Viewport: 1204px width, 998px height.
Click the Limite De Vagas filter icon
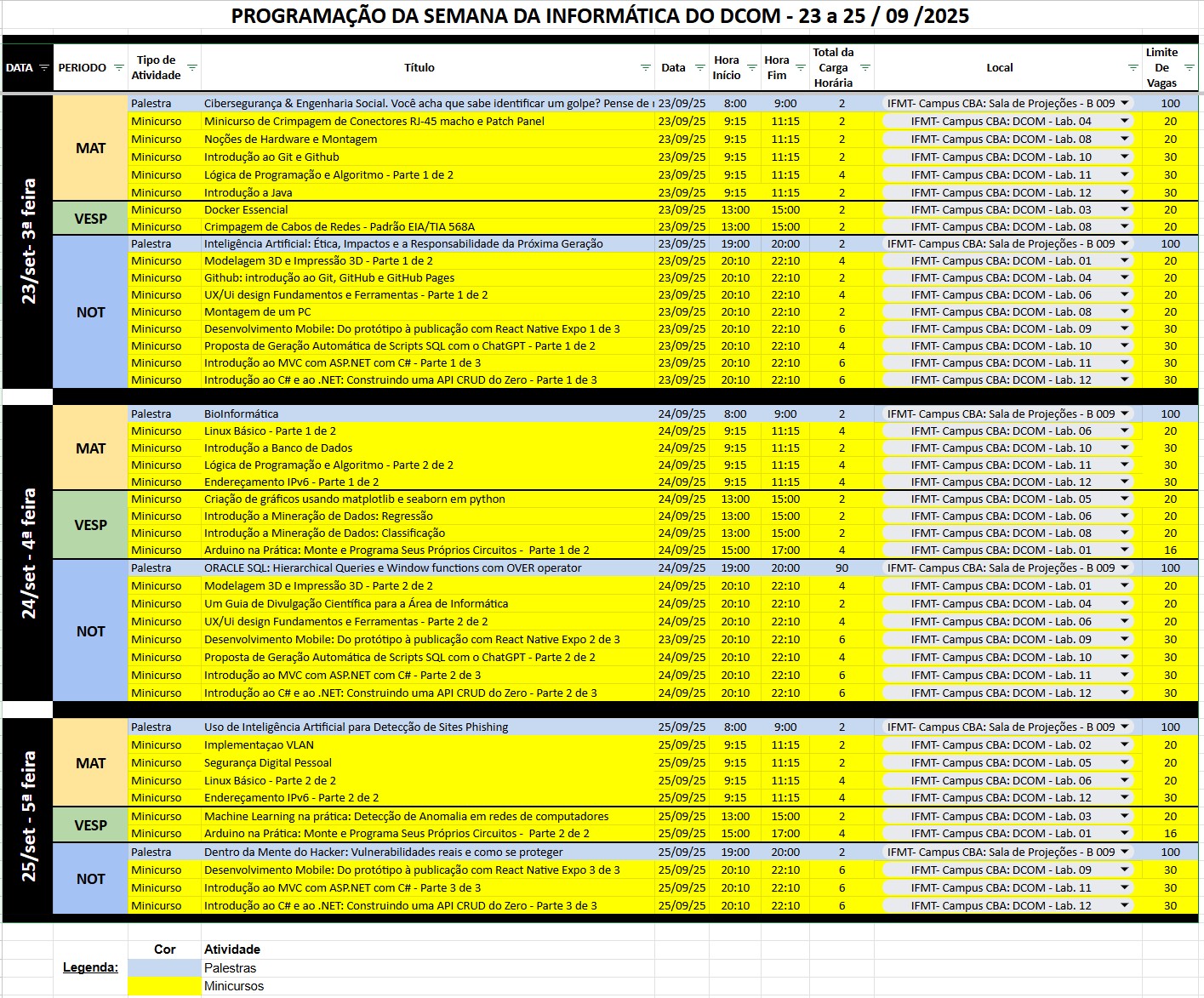pos(1189,68)
